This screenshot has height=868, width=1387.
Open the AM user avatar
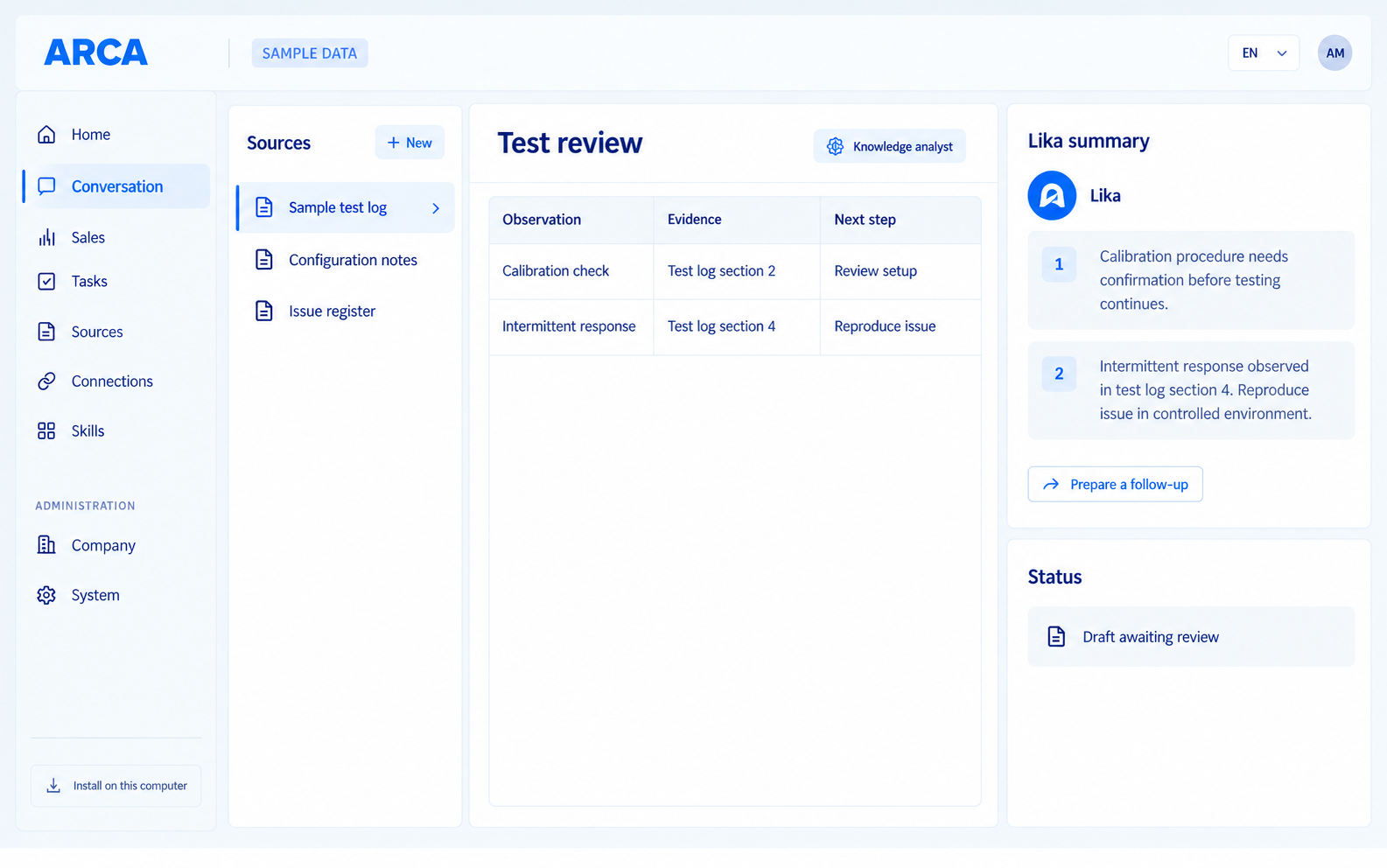click(1334, 52)
